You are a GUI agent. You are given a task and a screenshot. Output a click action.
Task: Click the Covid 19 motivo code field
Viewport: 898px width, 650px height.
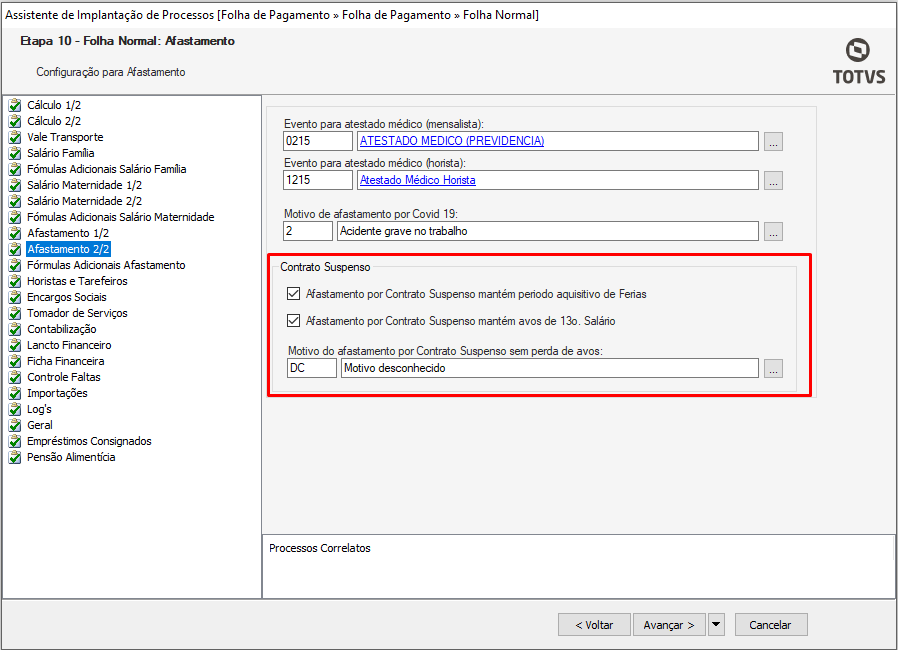pos(308,231)
